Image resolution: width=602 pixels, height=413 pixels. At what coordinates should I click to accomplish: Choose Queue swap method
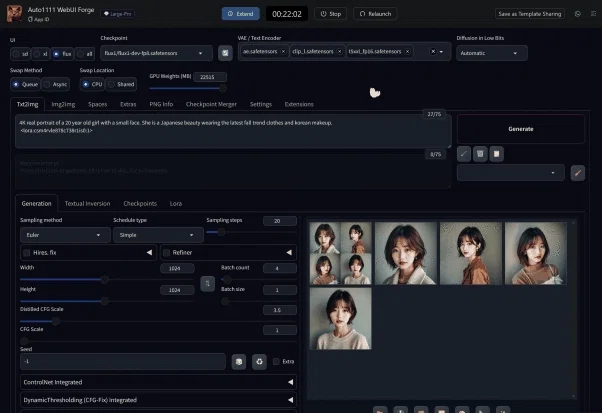[x=25, y=84]
